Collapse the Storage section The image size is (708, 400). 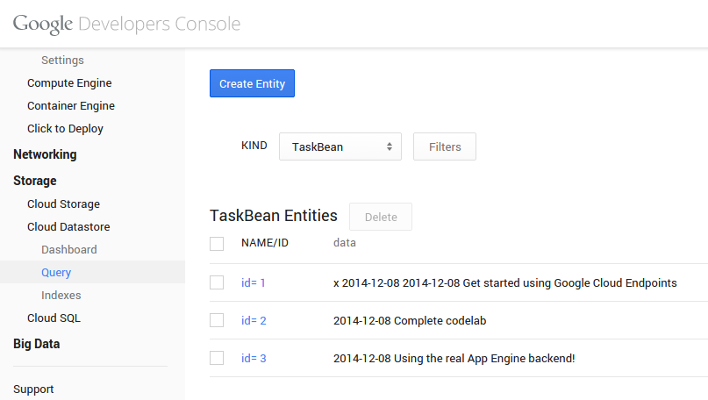[35, 181]
